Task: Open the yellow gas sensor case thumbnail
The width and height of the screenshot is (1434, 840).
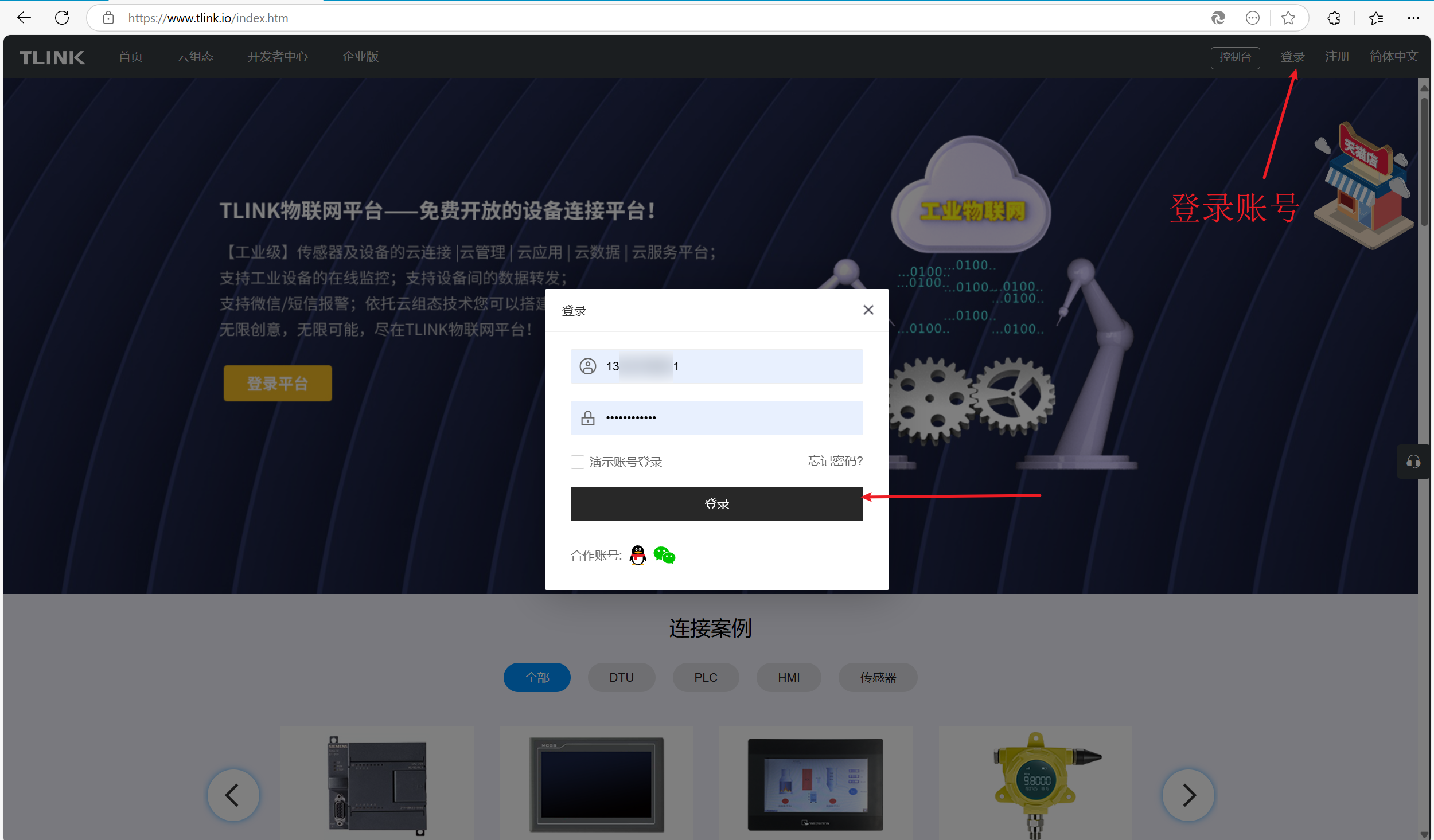Action: pyautogui.click(x=1035, y=784)
